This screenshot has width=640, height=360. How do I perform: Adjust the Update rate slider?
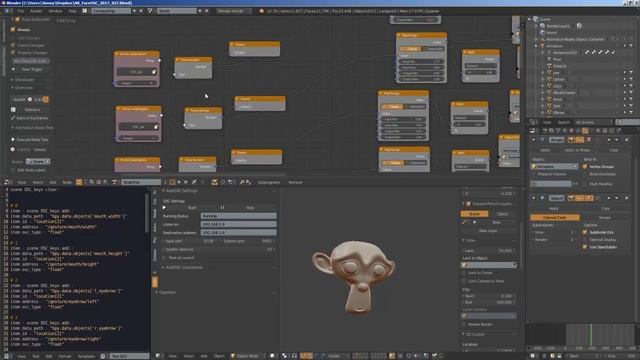coord(218,249)
